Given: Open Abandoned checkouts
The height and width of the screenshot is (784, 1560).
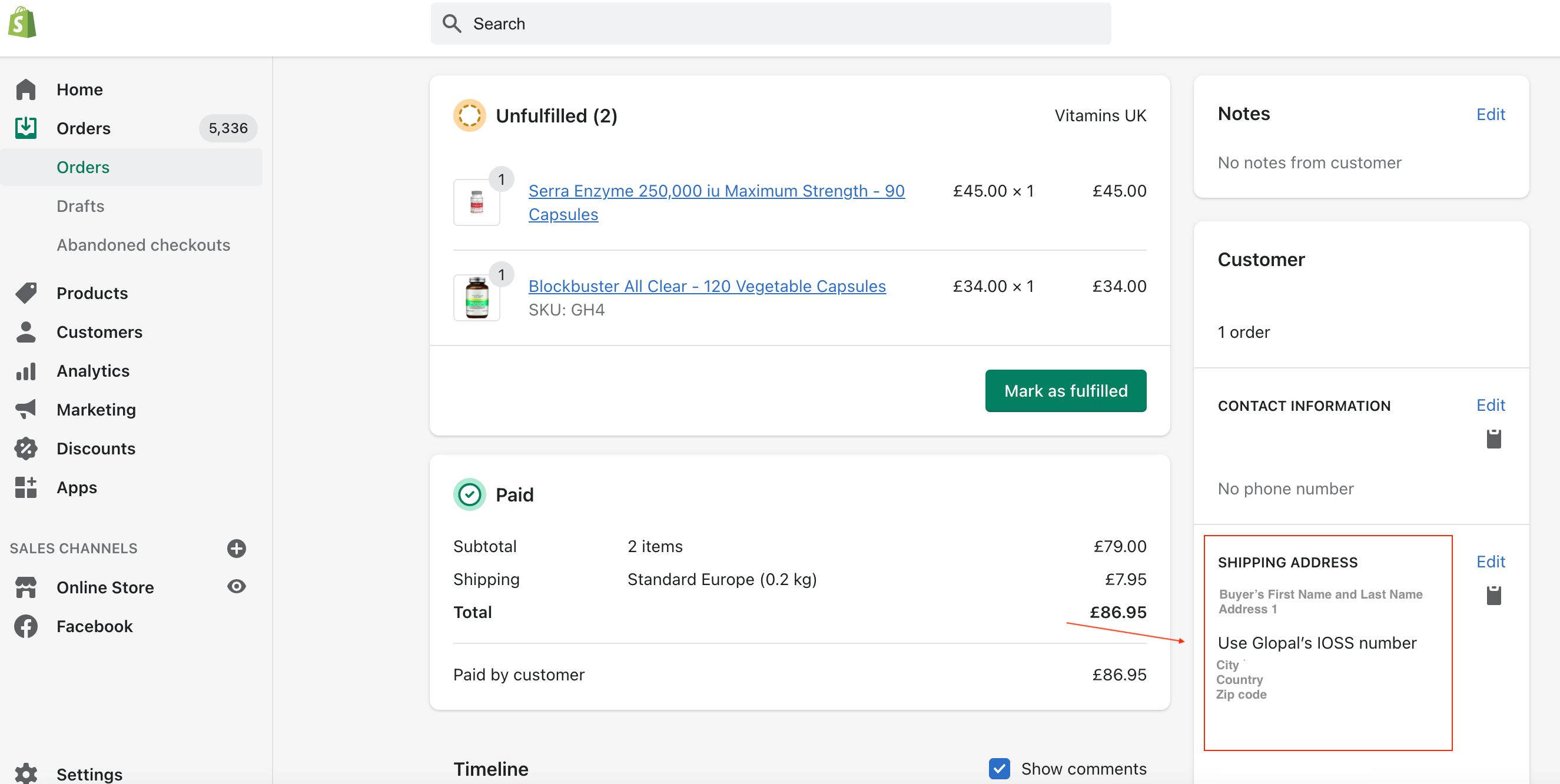Looking at the screenshot, I should [144, 245].
